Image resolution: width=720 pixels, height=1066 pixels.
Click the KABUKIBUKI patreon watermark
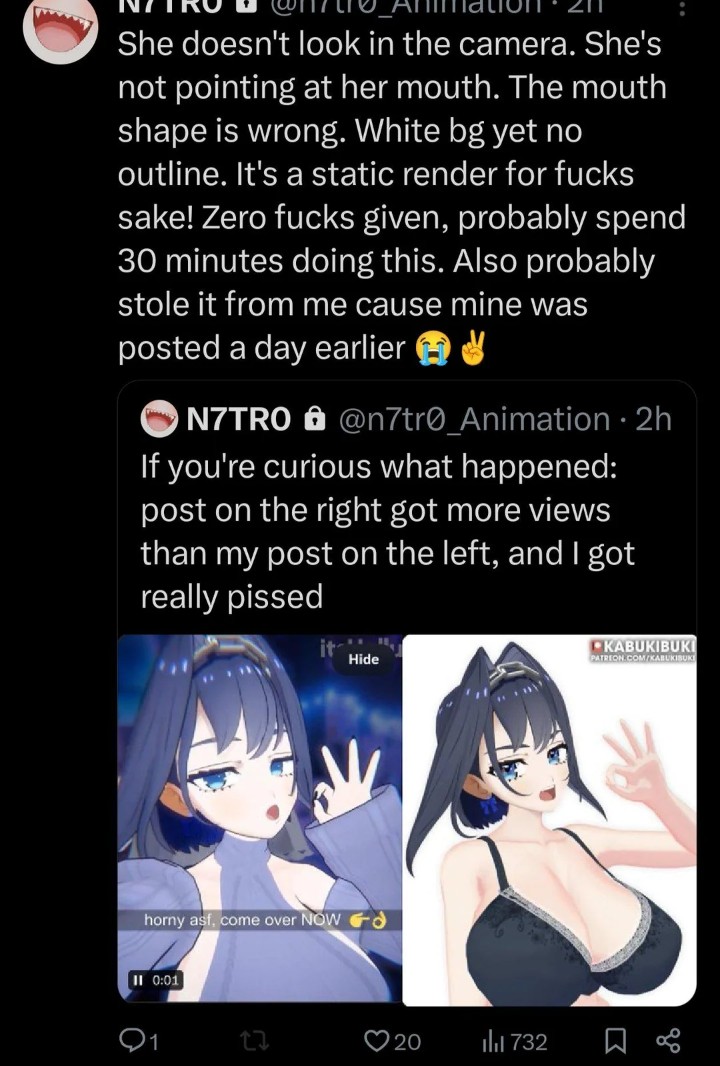(x=642, y=649)
